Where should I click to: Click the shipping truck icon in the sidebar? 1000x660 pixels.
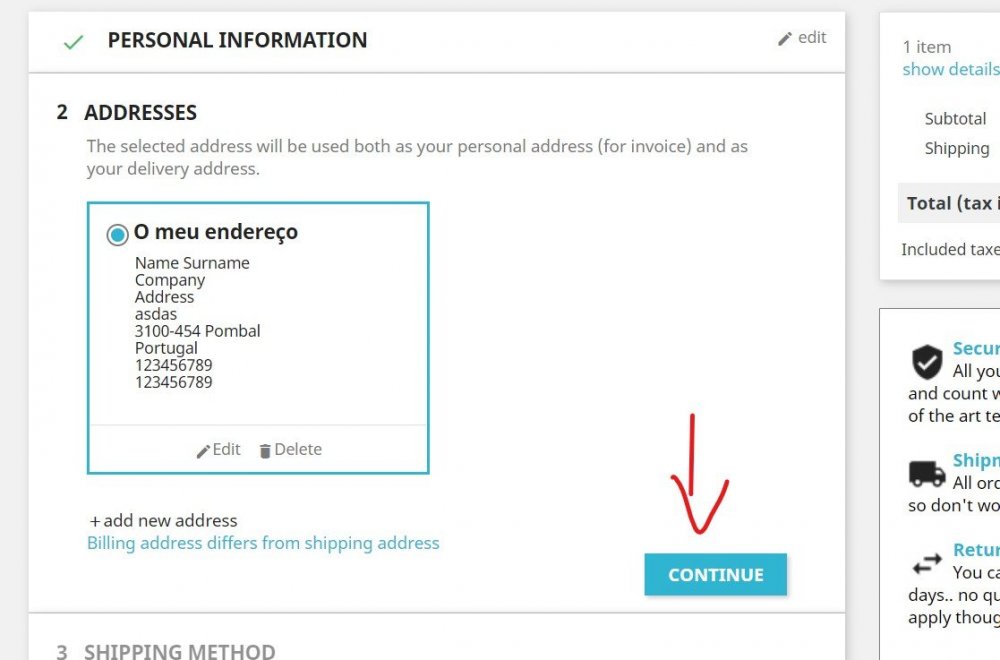tap(927, 473)
